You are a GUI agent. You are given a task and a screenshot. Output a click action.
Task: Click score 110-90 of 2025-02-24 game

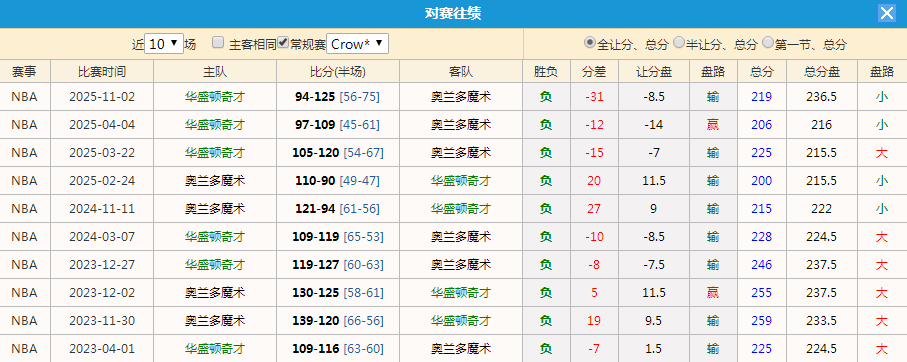click(315, 181)
